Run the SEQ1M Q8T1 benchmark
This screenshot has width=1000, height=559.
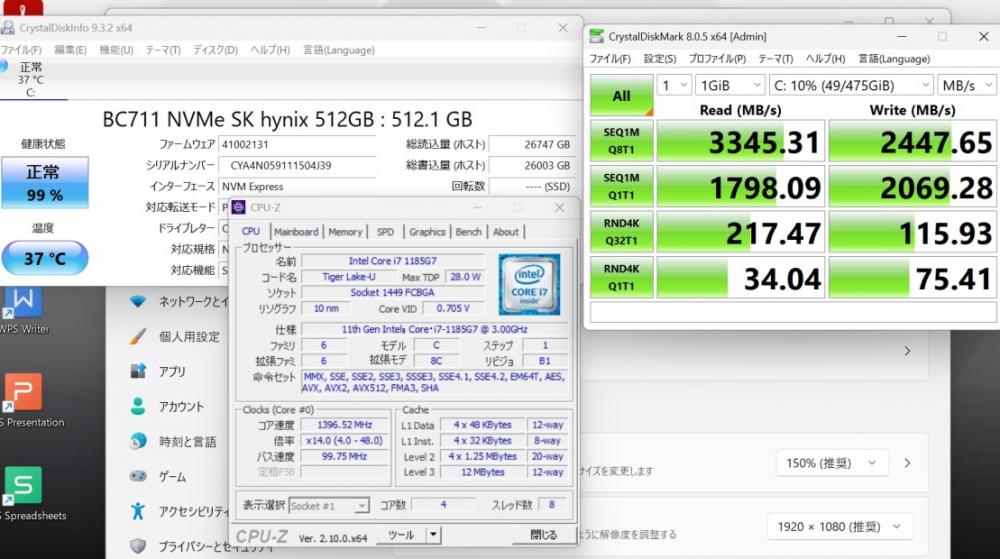click(621, 141)
